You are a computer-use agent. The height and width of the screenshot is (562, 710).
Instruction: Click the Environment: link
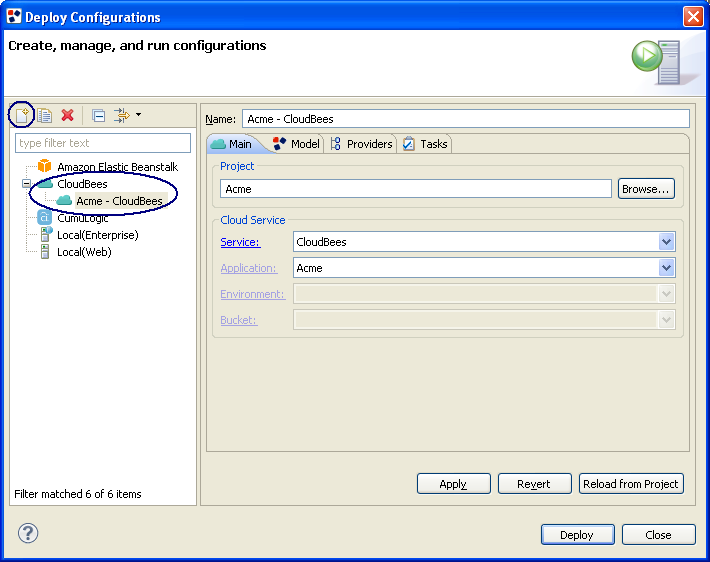(252, 294)
